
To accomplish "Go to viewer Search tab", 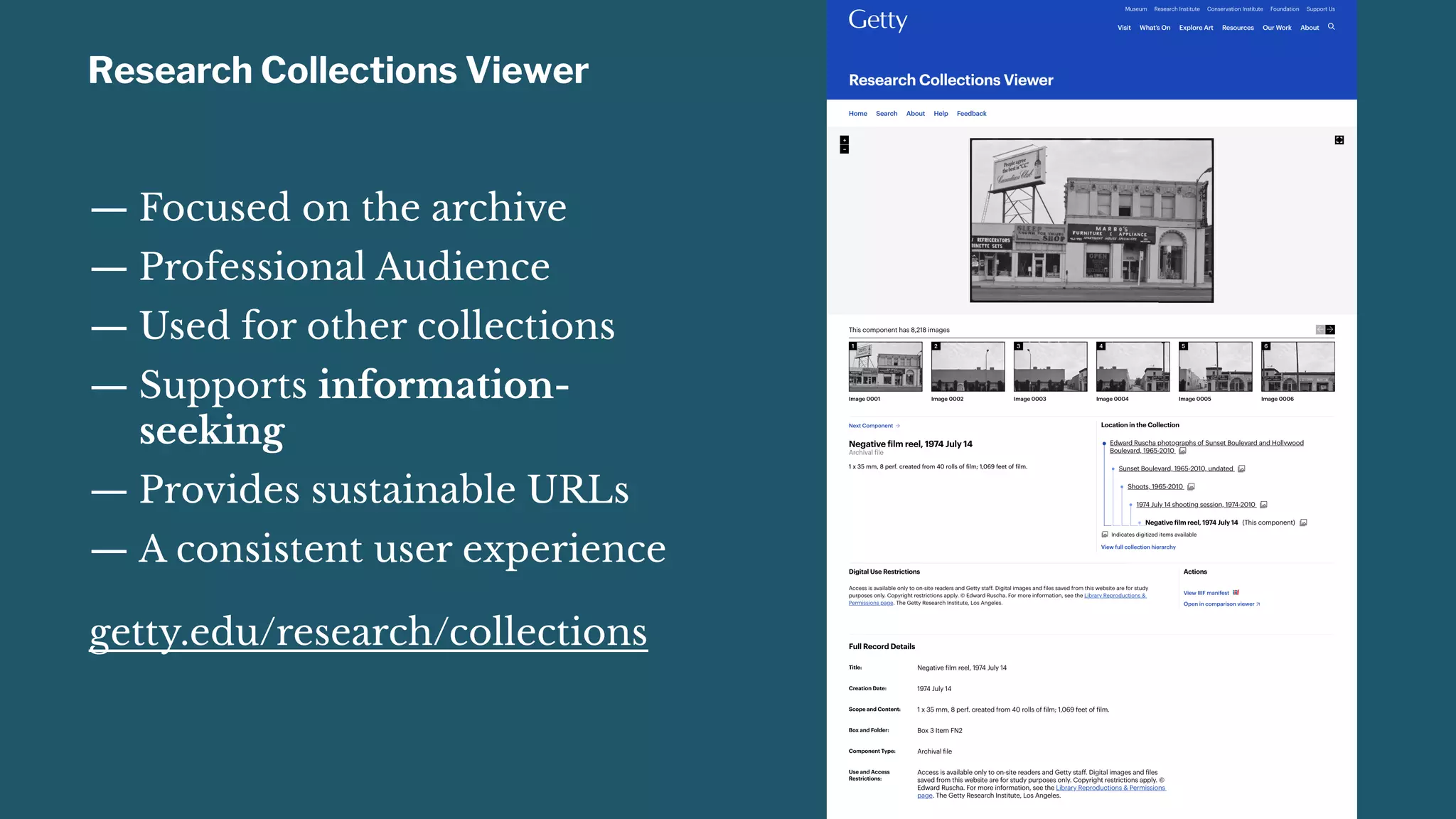I will point(887,114).
